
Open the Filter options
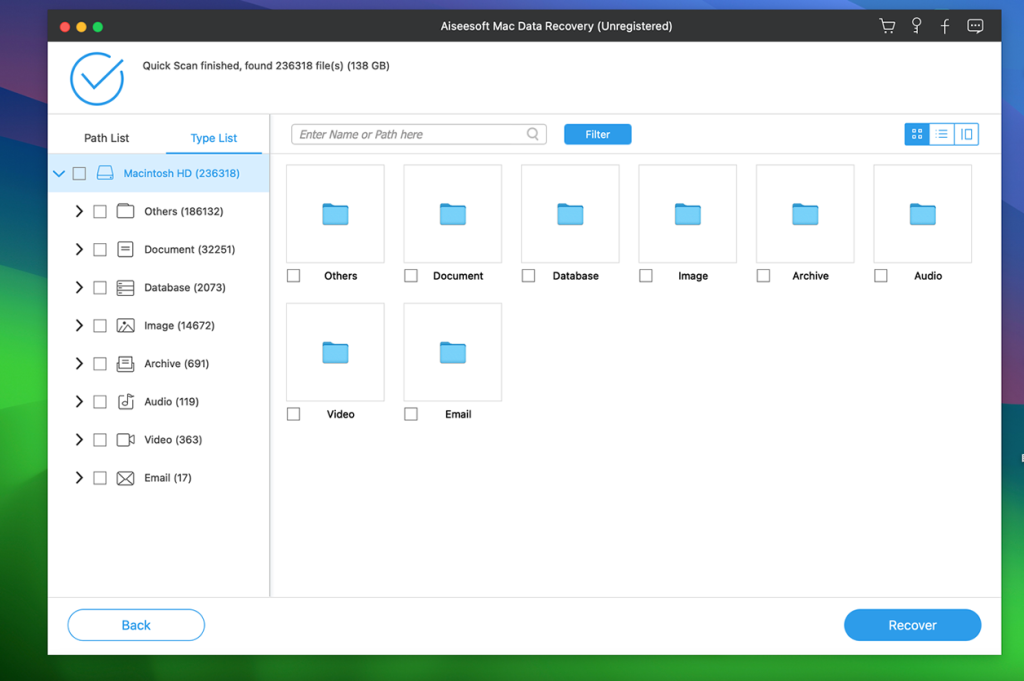click(597, 133)
